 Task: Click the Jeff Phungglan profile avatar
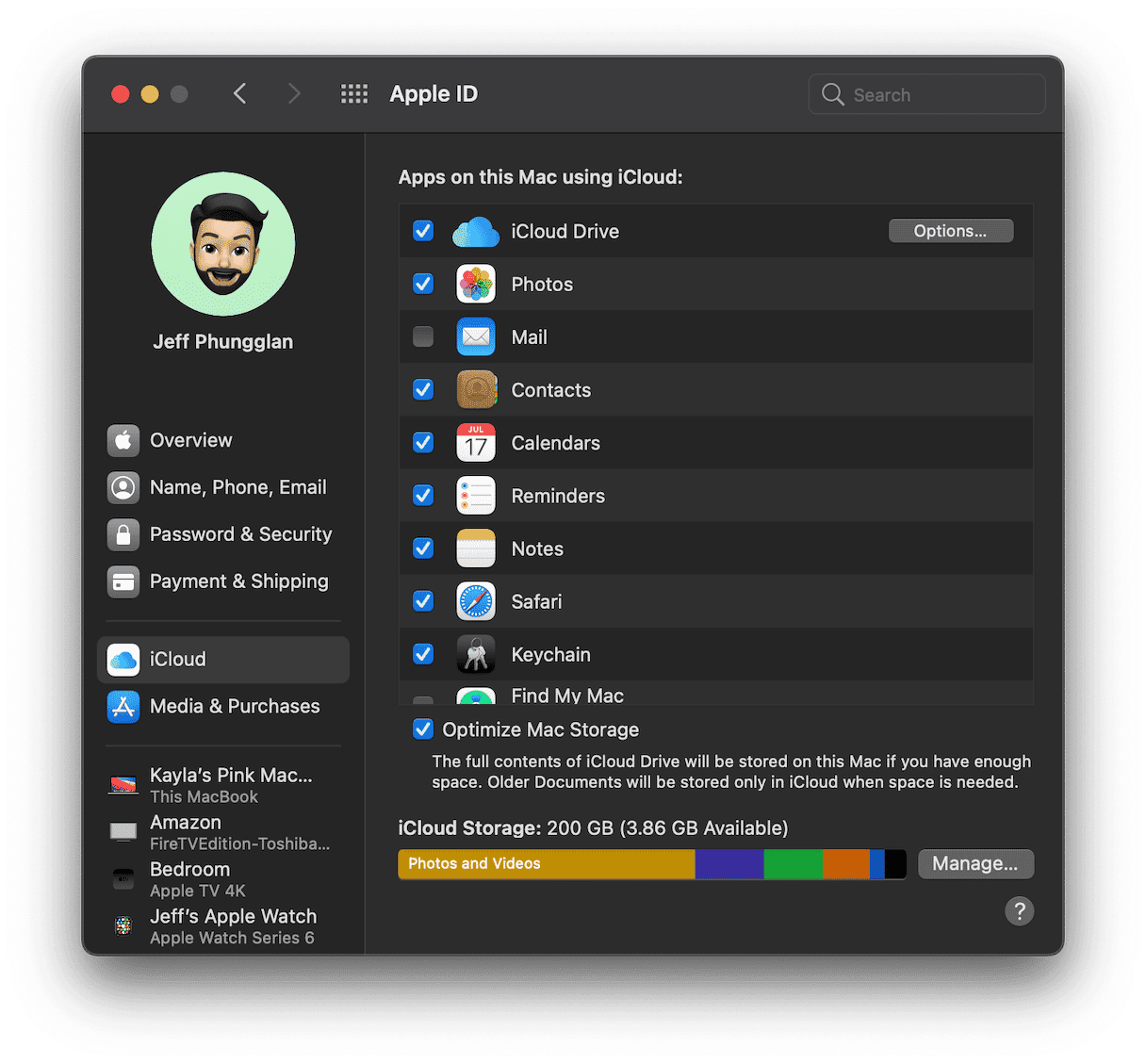point(223,244)
